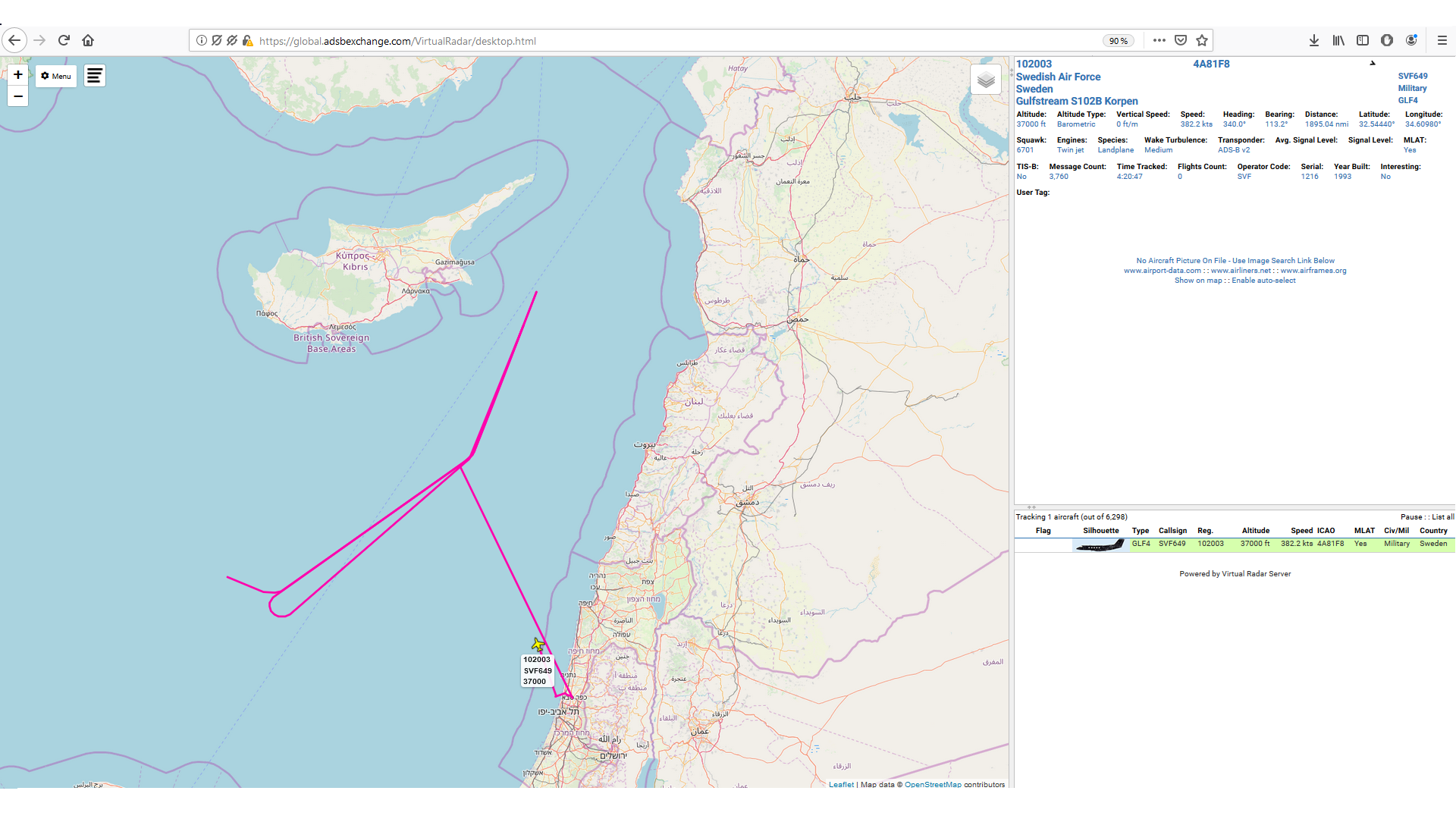Go to browser home page
Screen dimensions: 1456x819
coord(88,40)
